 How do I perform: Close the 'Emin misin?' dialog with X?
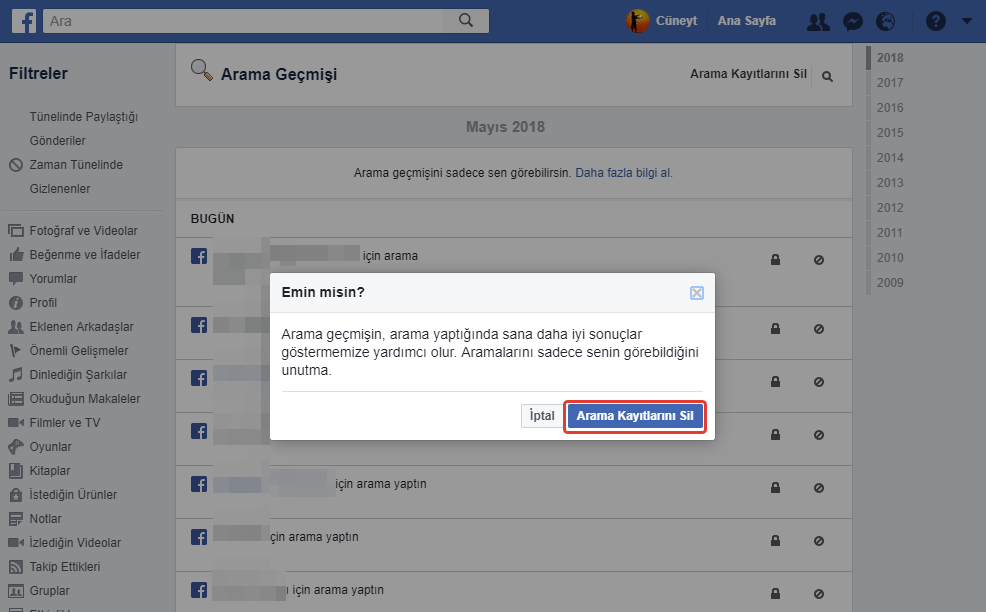click(x=697, y=293)
